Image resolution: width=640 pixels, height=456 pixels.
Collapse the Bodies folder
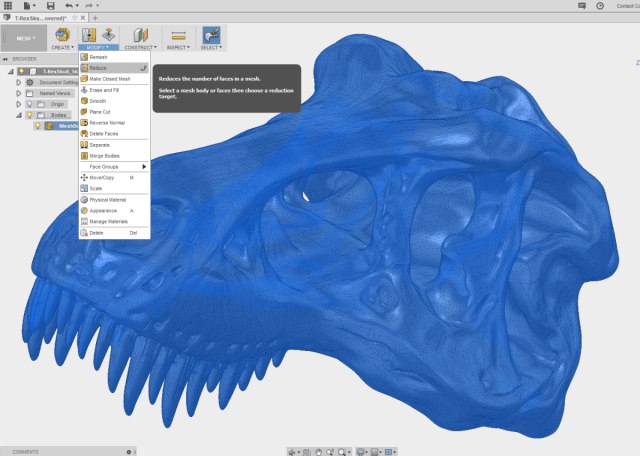point(19,116)
